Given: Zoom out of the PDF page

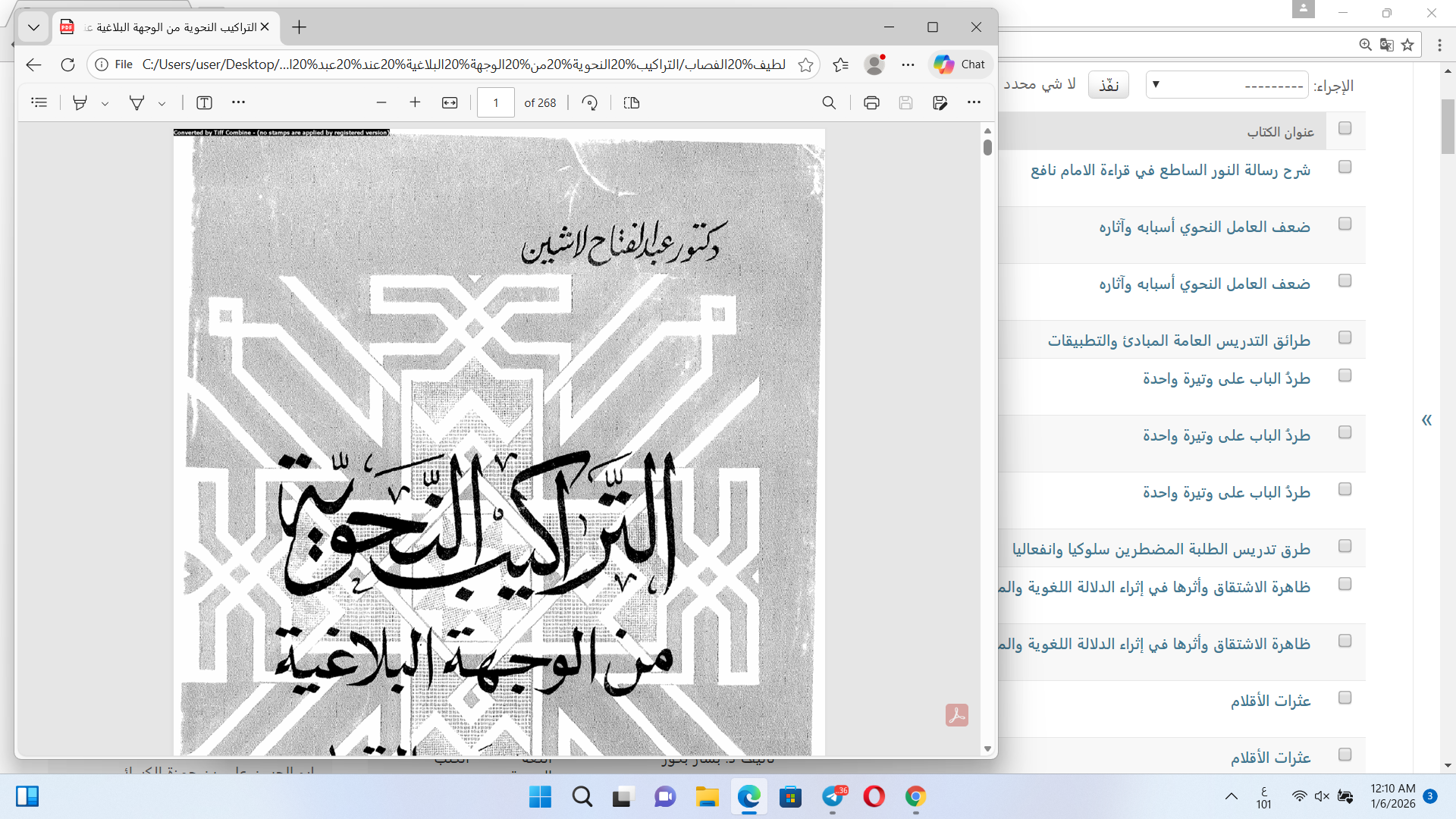Looking at the screenshot, I should point(381,102).
